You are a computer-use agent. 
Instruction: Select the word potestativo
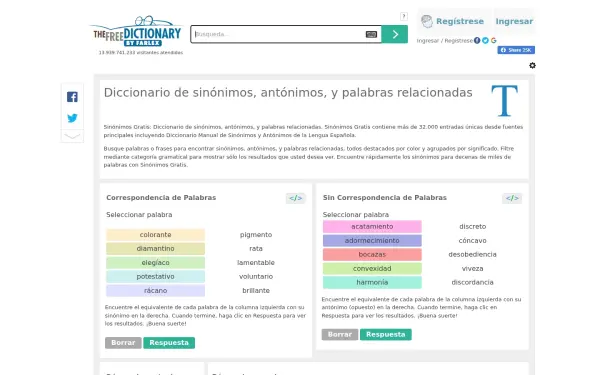[155, 276]
